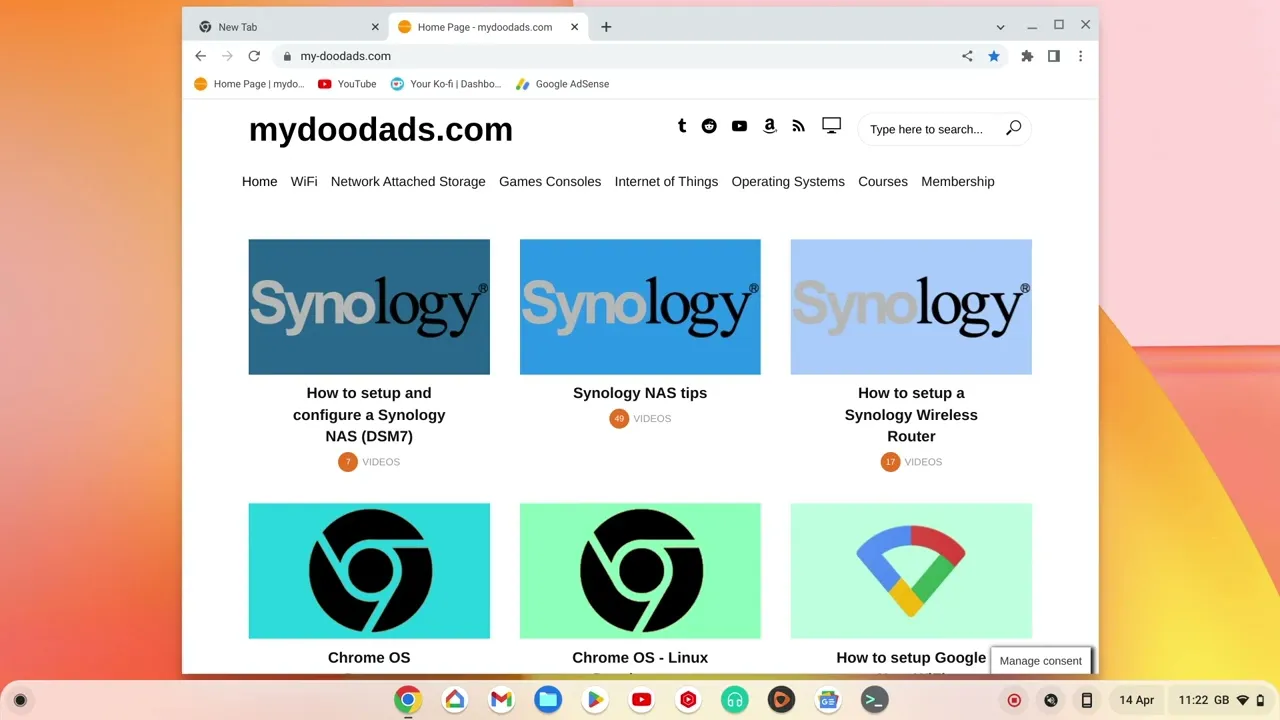Click the share page icon in address bar

(x=967, y=56)
